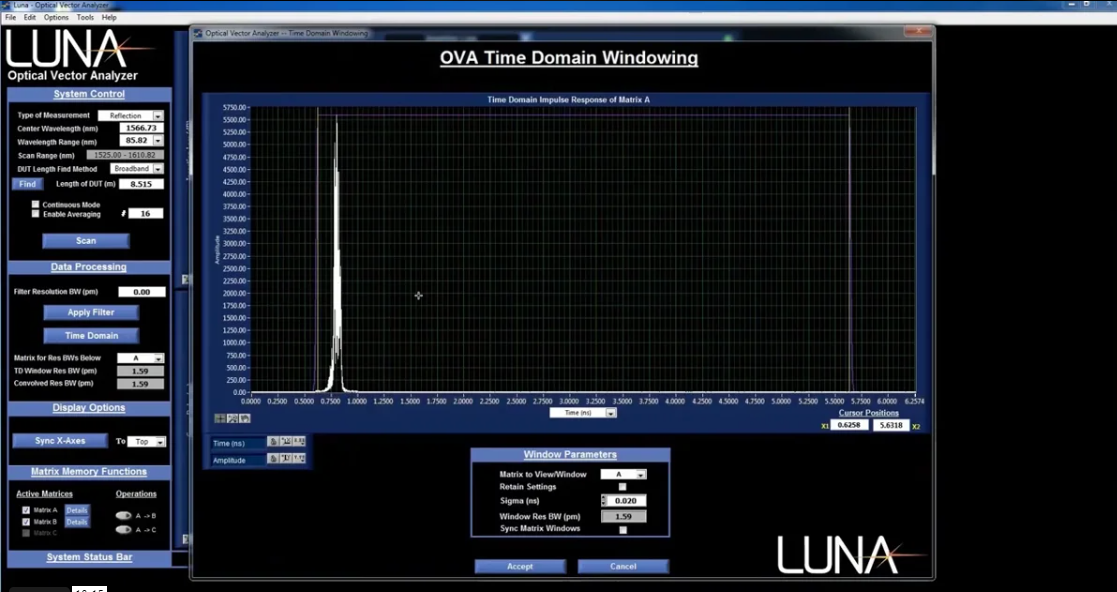Click the Time (ns) axis autoscale icon
Screen dimensions: 1117x592
pos(285,442)
